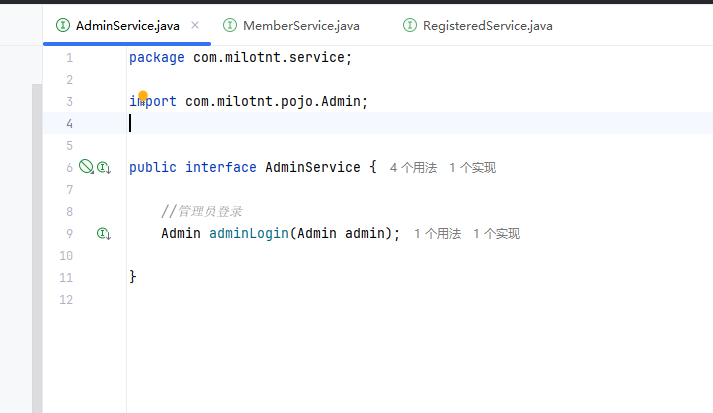Click the 'admin' parameter name

pos(365,233)
